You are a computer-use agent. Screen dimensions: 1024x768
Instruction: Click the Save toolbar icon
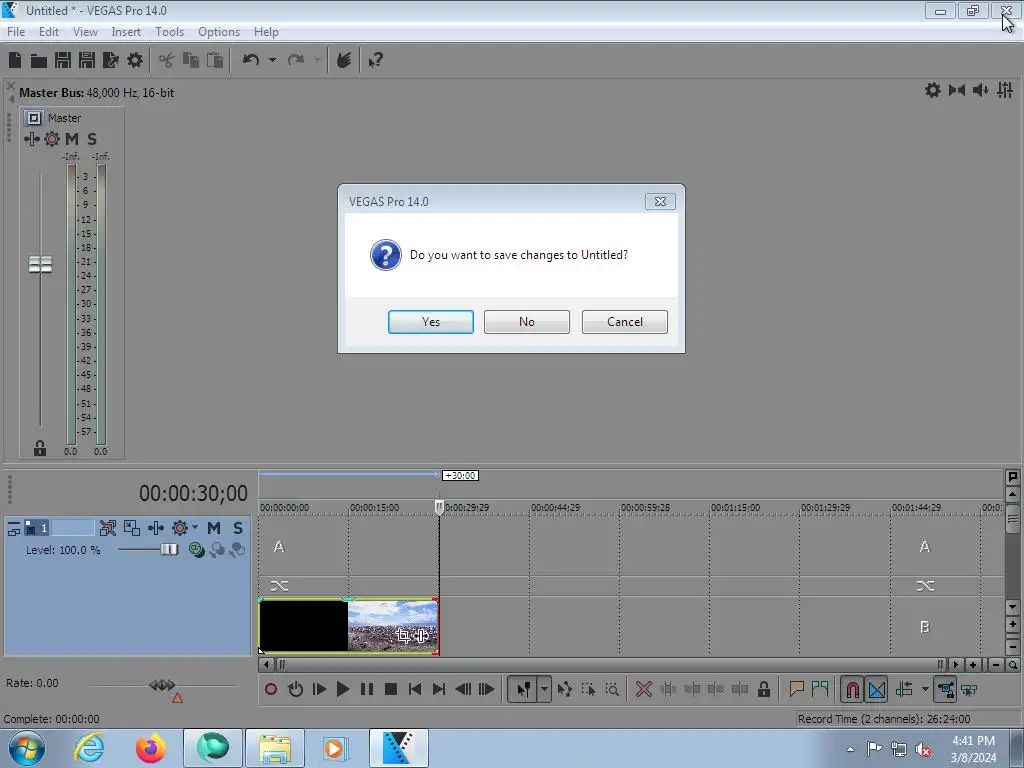point(63,60)
